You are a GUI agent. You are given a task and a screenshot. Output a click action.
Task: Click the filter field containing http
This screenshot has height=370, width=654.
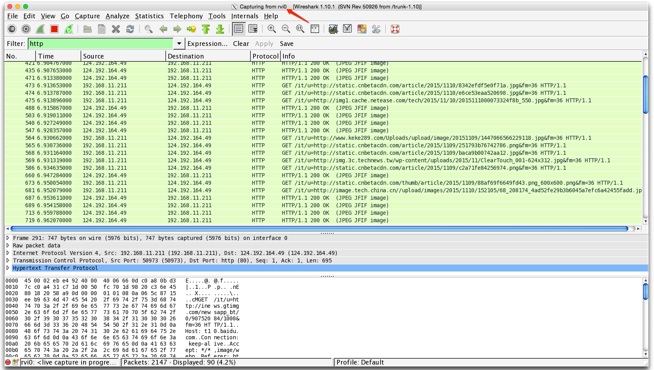click(x=101, y=43)
